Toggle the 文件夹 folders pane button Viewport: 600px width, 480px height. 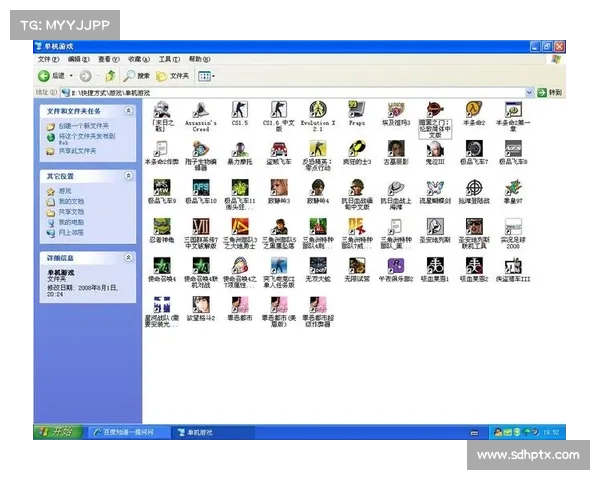click(173, 76)
